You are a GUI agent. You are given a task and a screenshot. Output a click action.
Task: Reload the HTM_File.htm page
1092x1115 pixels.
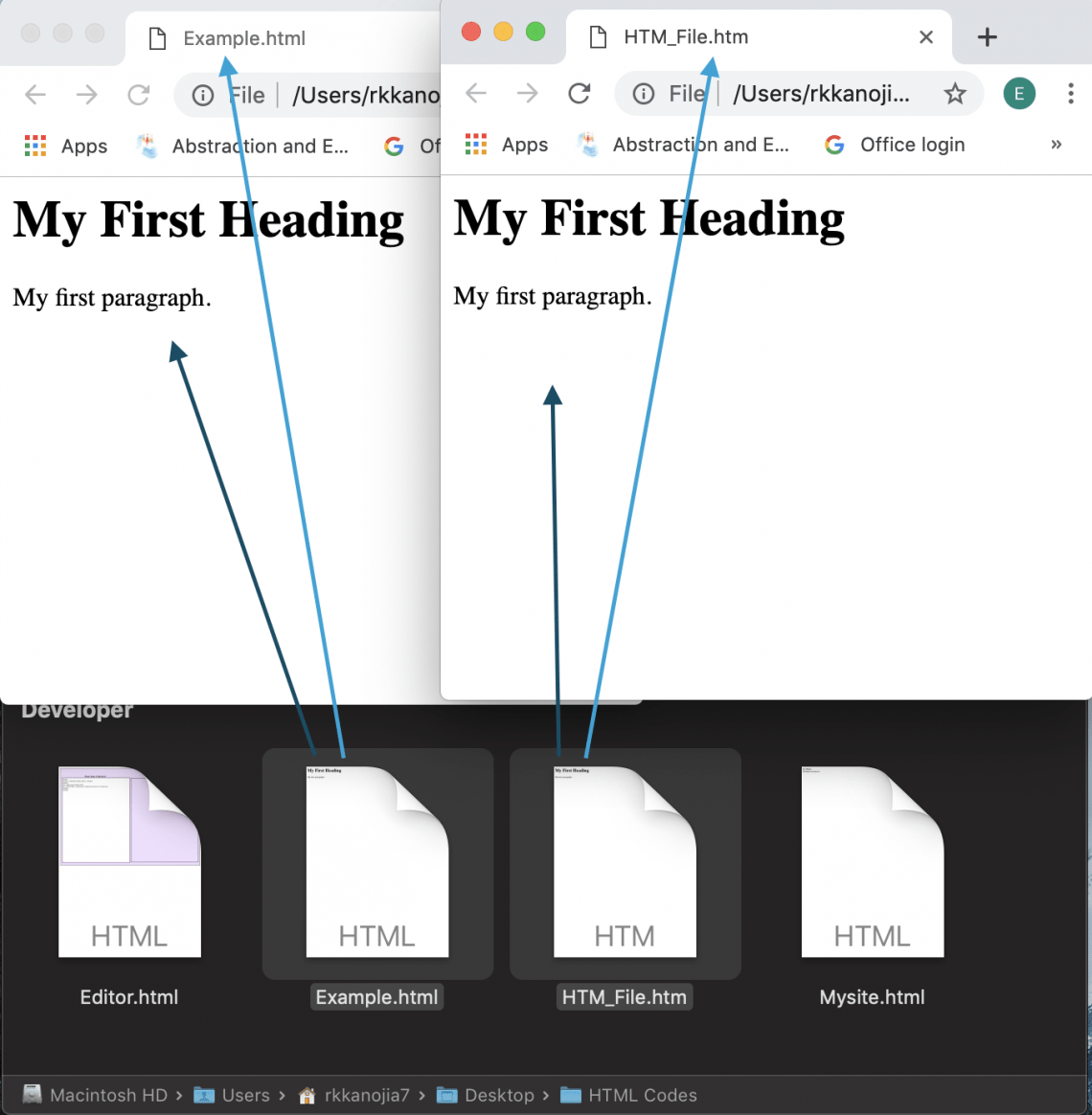click(579, 94)
